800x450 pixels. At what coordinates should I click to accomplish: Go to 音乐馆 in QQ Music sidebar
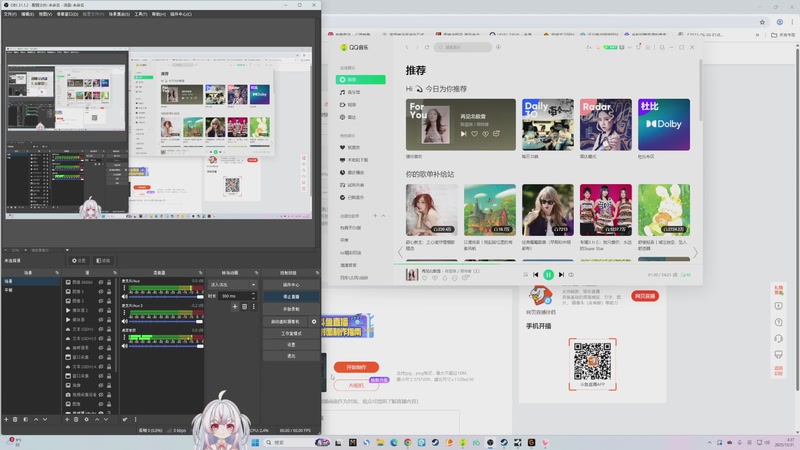[x=350, y=92]
